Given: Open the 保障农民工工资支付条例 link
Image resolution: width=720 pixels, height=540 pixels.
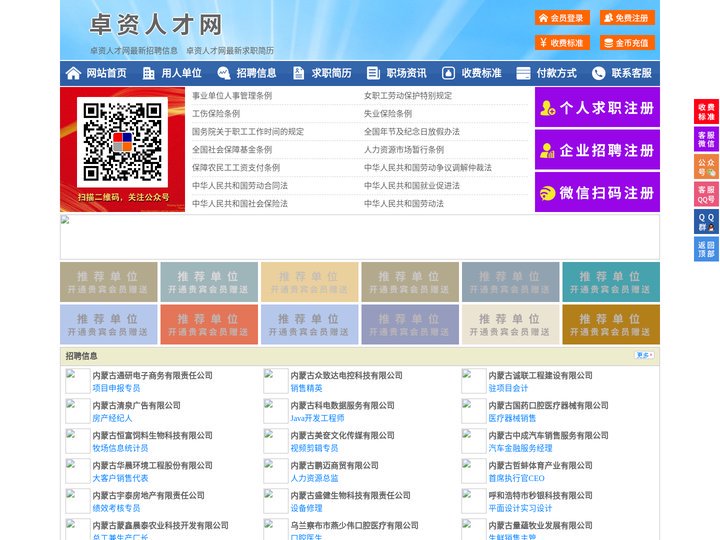Looking at the screenshot, I should point(236,168).
